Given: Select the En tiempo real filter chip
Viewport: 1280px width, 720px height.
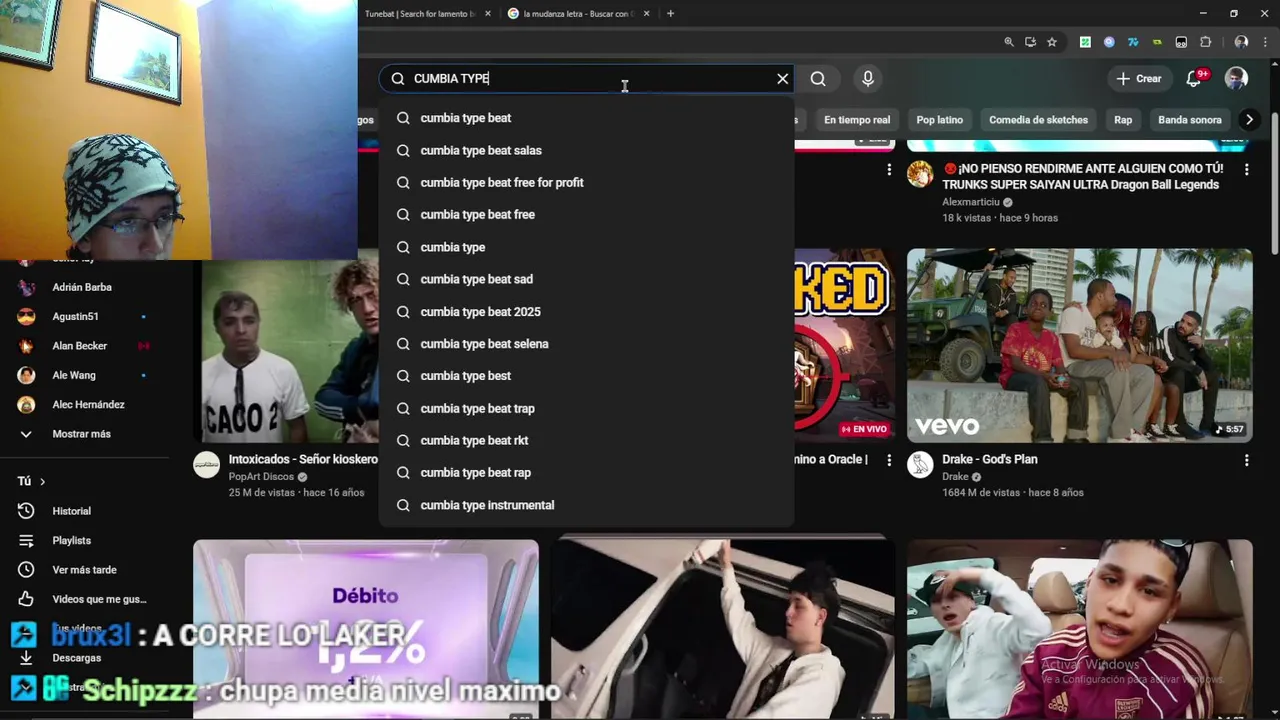Looking at the screenshot, I should pos(856,120).
